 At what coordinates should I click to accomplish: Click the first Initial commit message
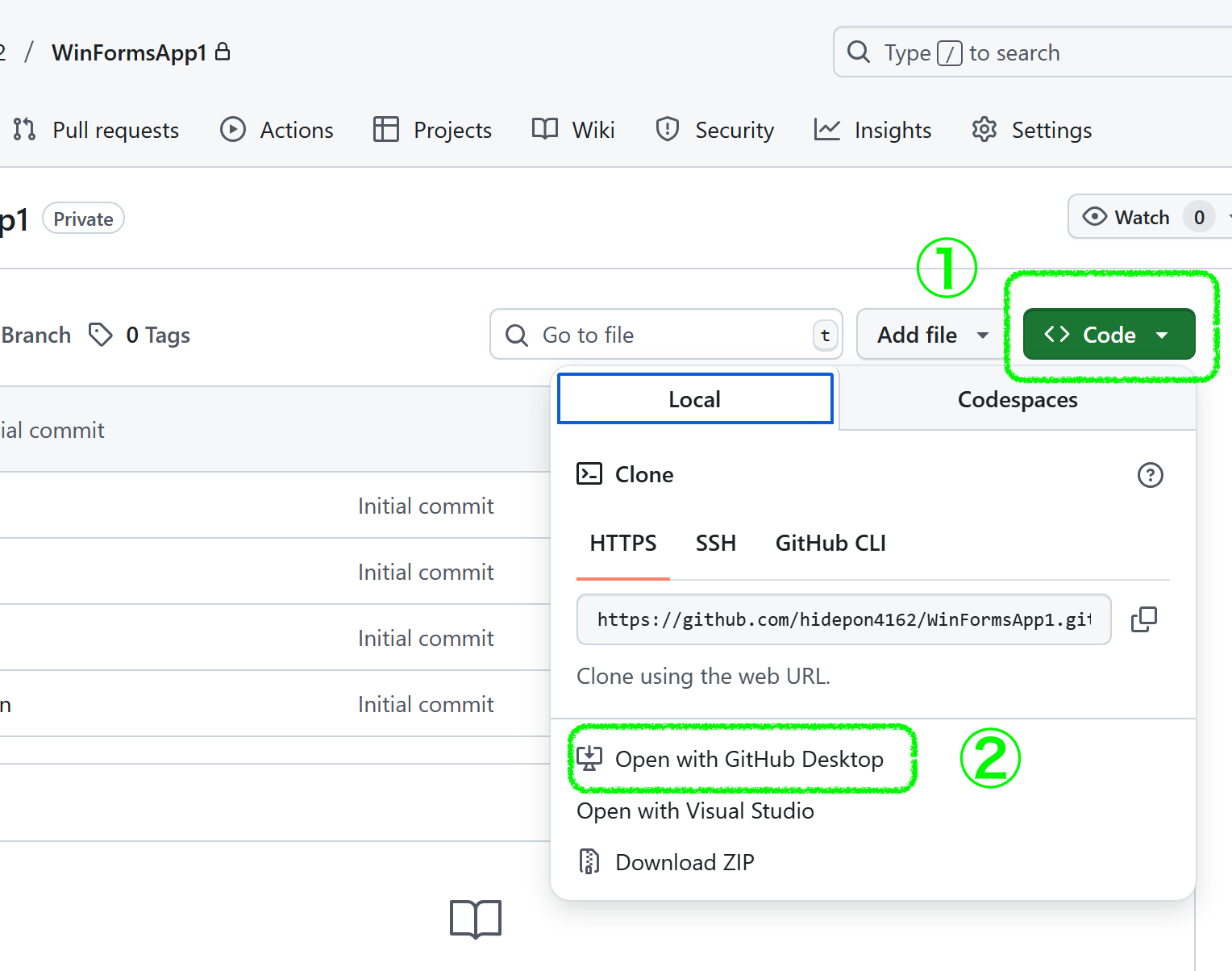click(426, 506)
